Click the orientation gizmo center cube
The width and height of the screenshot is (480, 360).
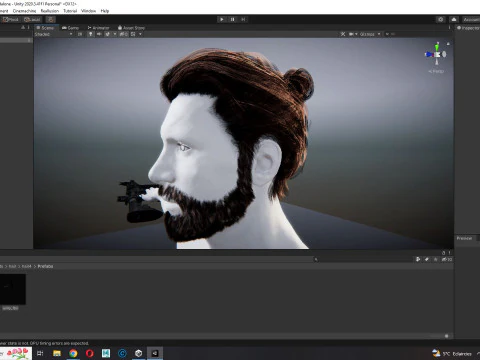pyautogui.click(x=437, y=55)
